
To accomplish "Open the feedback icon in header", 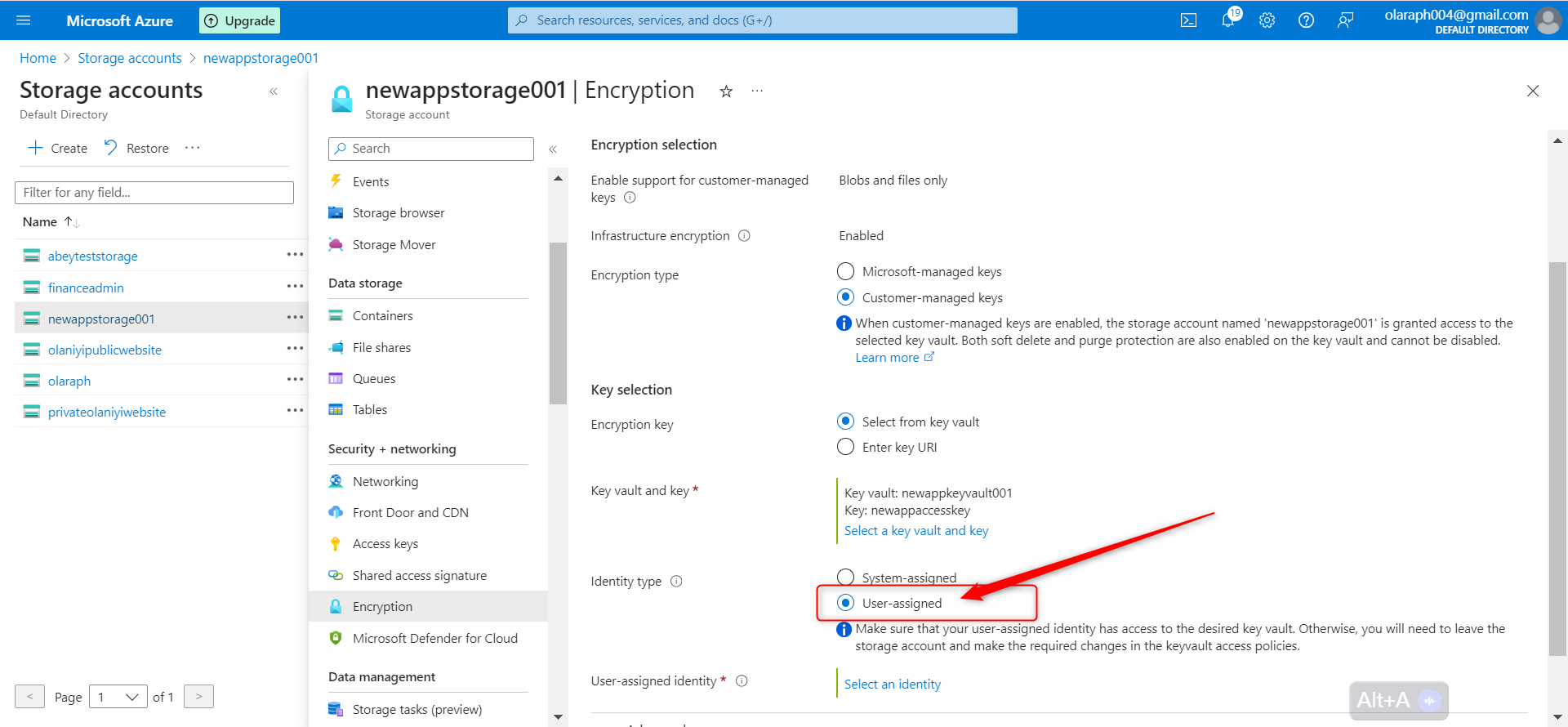I will coord(1345,20).
